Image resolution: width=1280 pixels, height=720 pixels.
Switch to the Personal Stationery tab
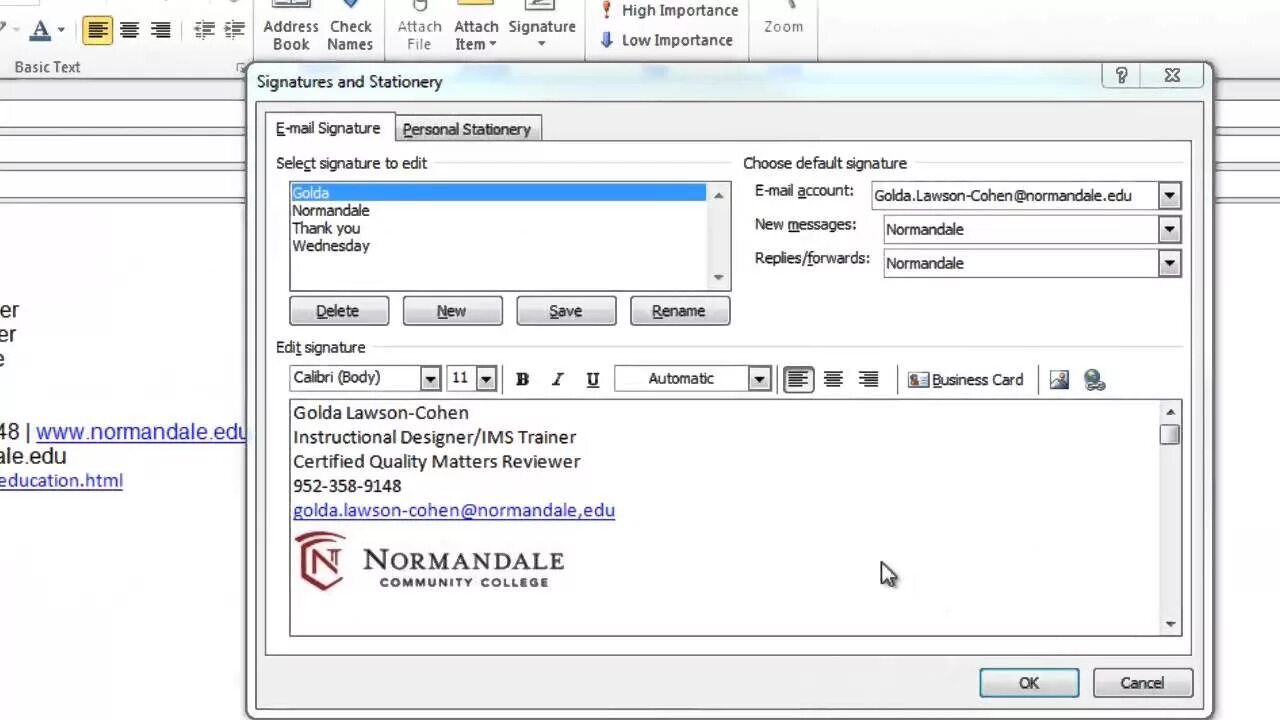pyautogui.click(x=466, y=129)
